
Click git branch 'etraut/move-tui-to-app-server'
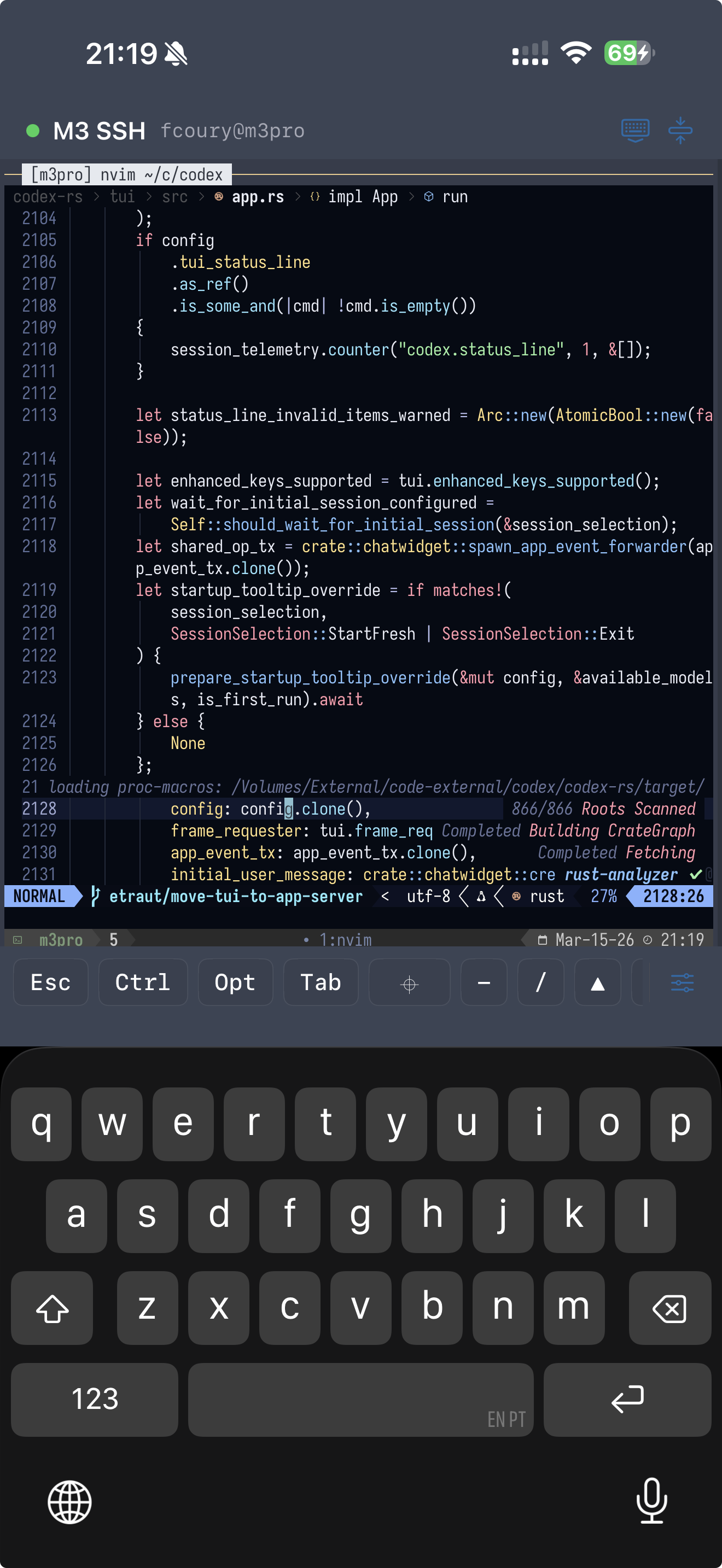click(x=236, y=896)
